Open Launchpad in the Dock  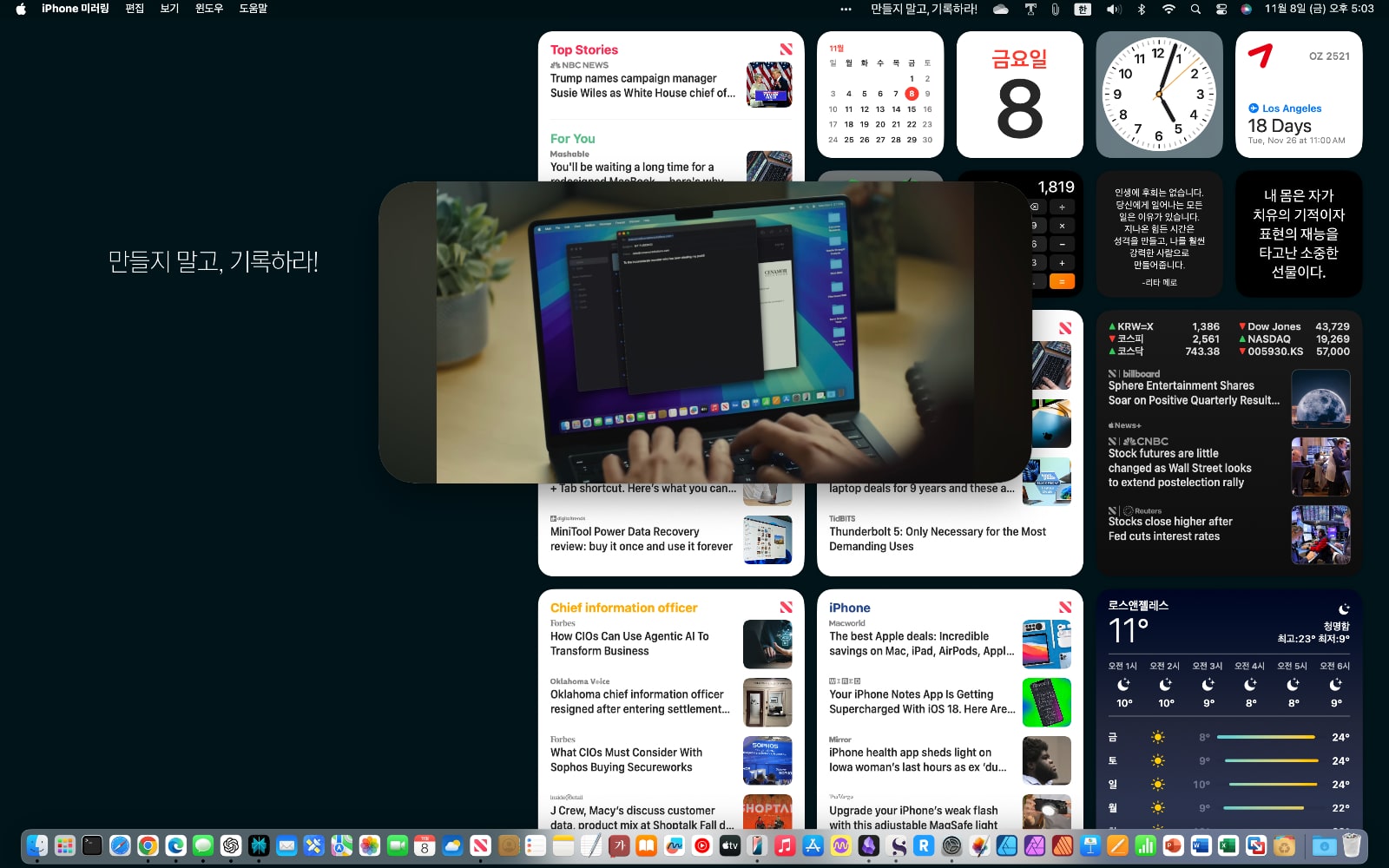[x=65, y=845]
